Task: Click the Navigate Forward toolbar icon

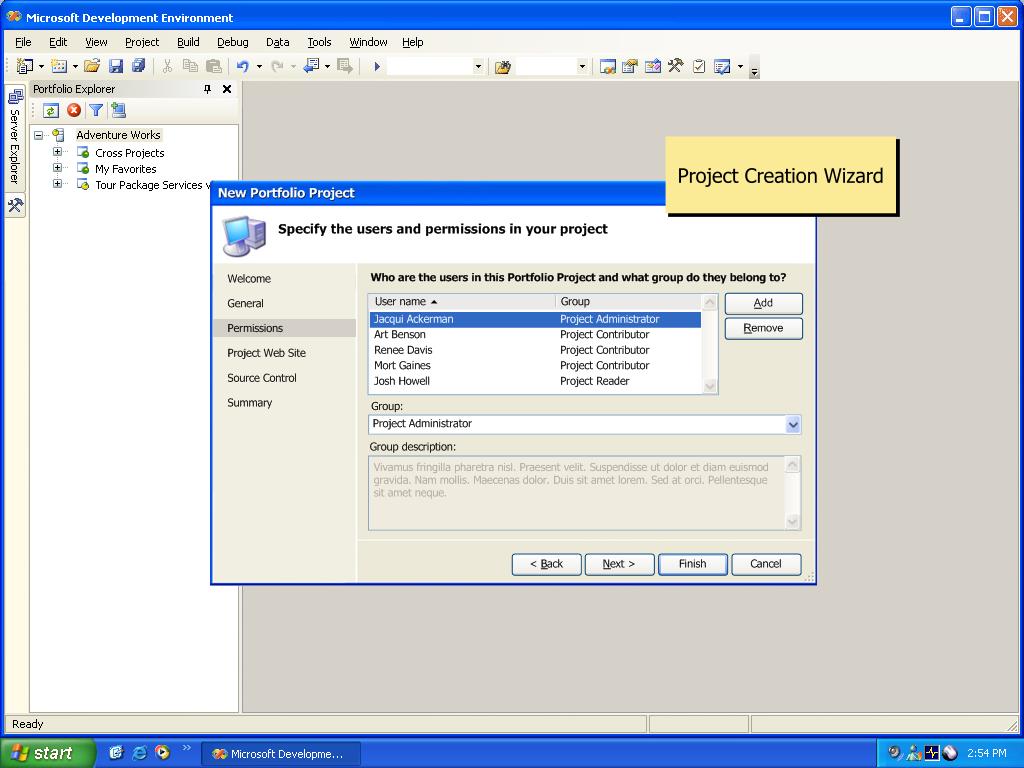Action: tap(345, 66)
